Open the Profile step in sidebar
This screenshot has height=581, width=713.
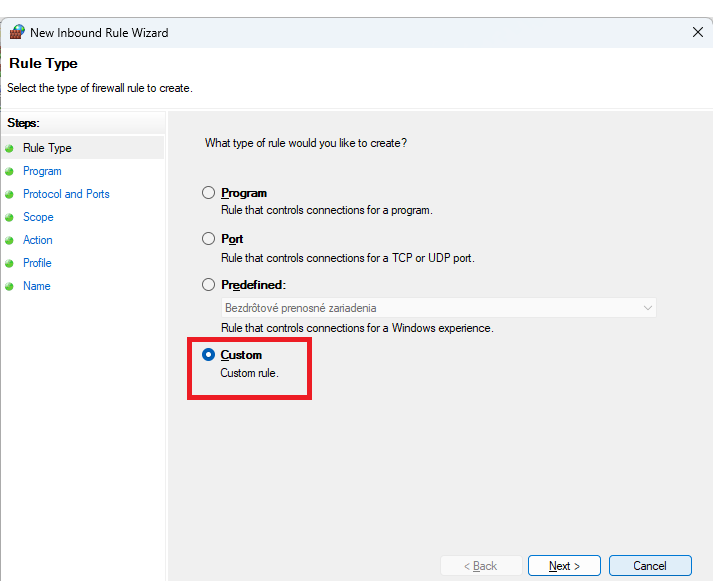coord(37,263)
